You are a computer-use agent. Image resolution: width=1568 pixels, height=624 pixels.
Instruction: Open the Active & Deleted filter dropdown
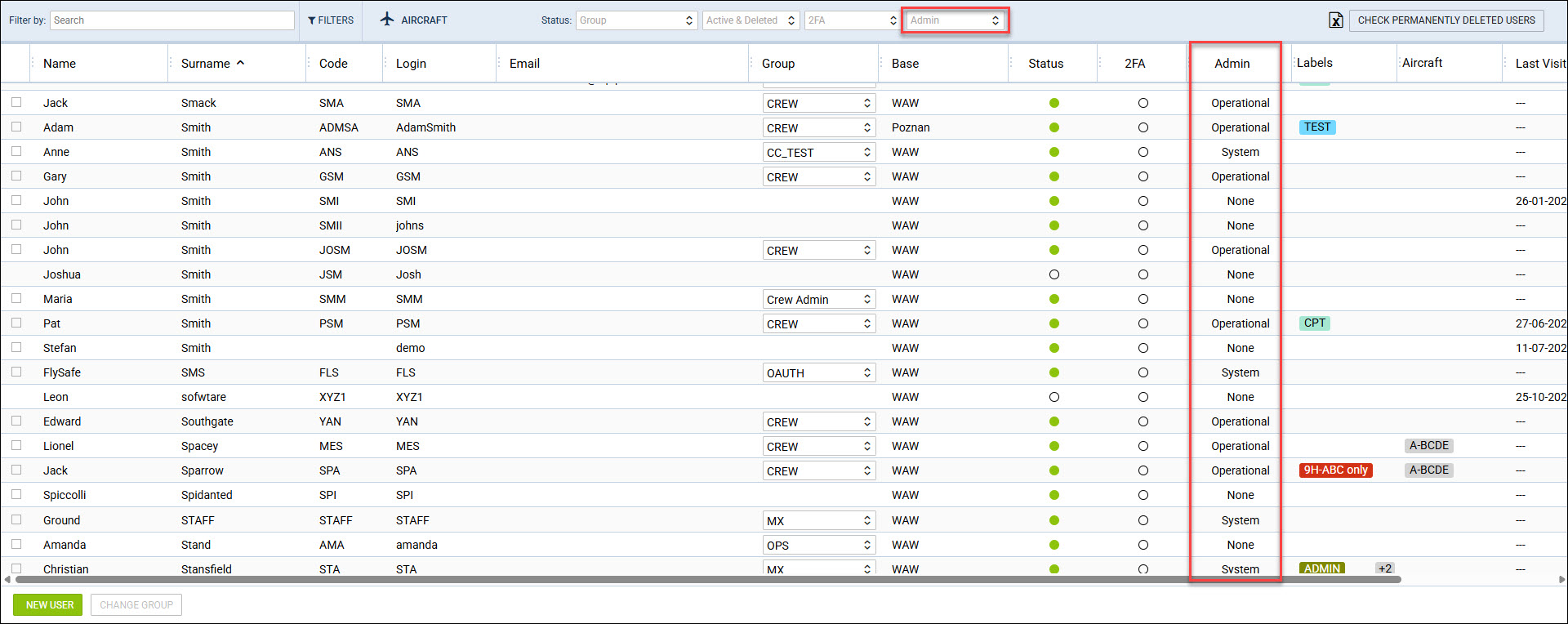click(x=751, y=20)
